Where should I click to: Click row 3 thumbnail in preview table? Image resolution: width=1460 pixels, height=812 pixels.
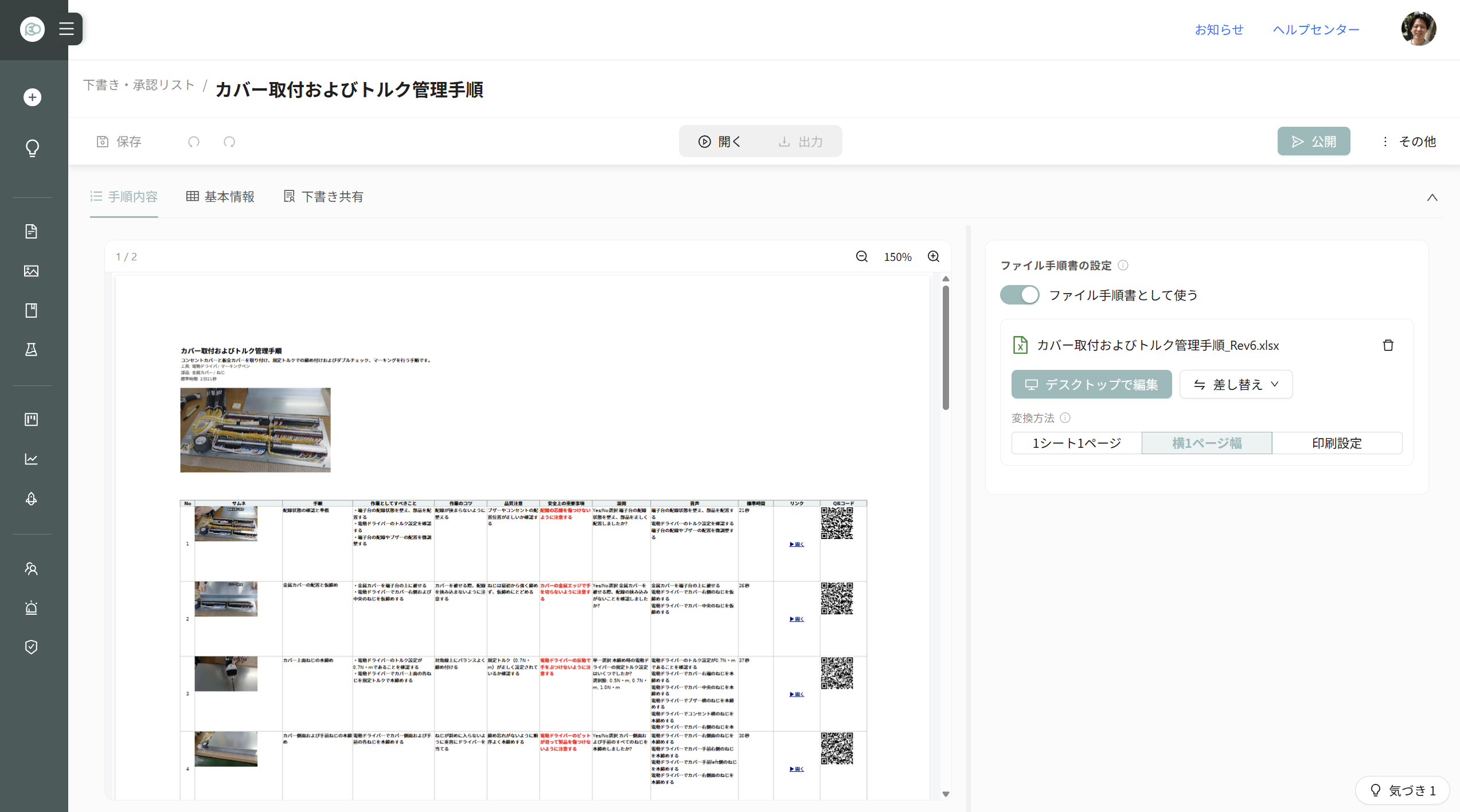[x=226, y=674]
